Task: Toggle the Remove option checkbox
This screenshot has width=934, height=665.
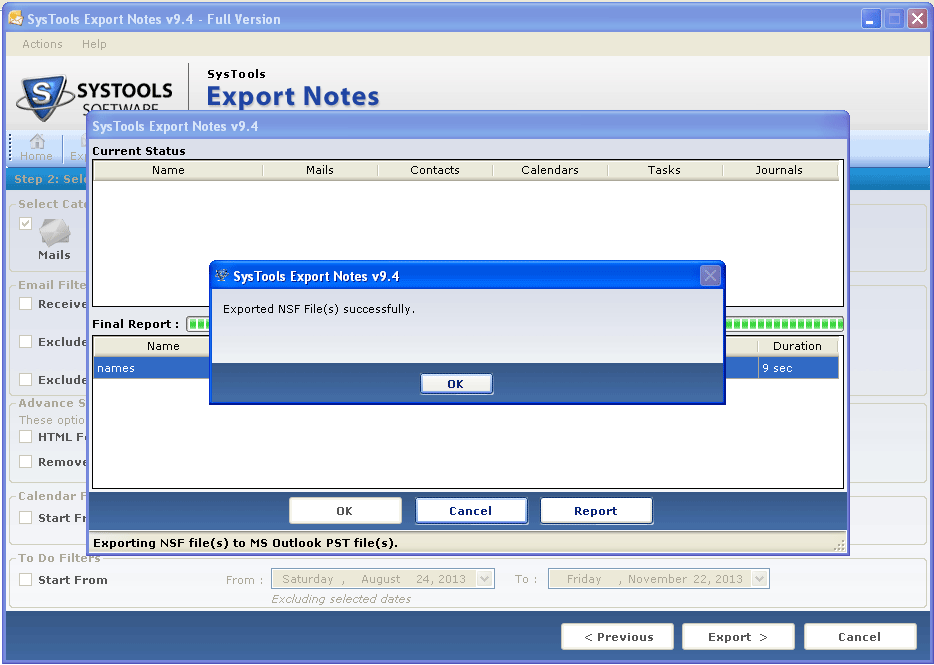Action: tap(26, 462)
